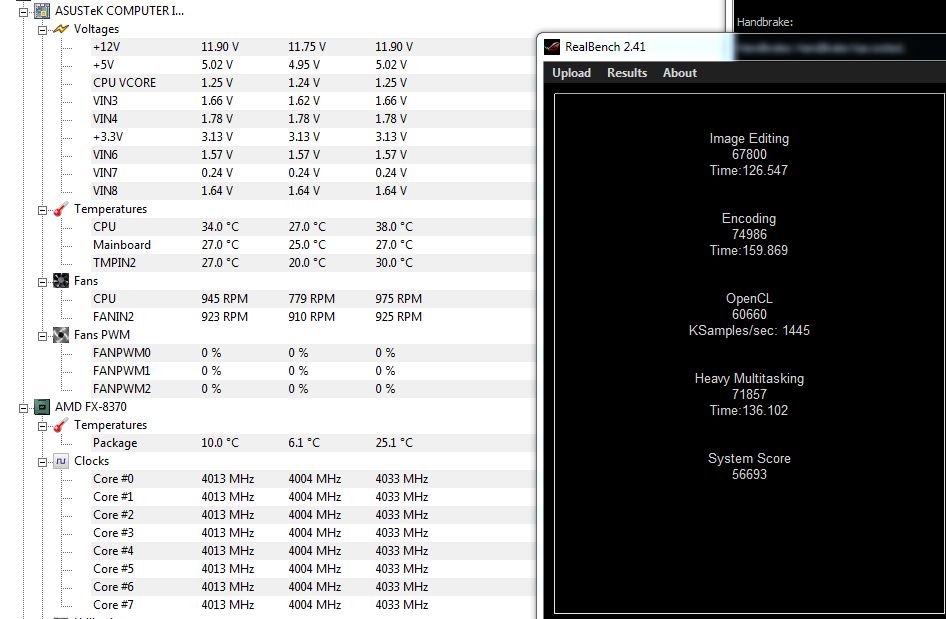Select the +3.3V voltage row
Viewport: 946px width, 619px height.
pos(313,137)
